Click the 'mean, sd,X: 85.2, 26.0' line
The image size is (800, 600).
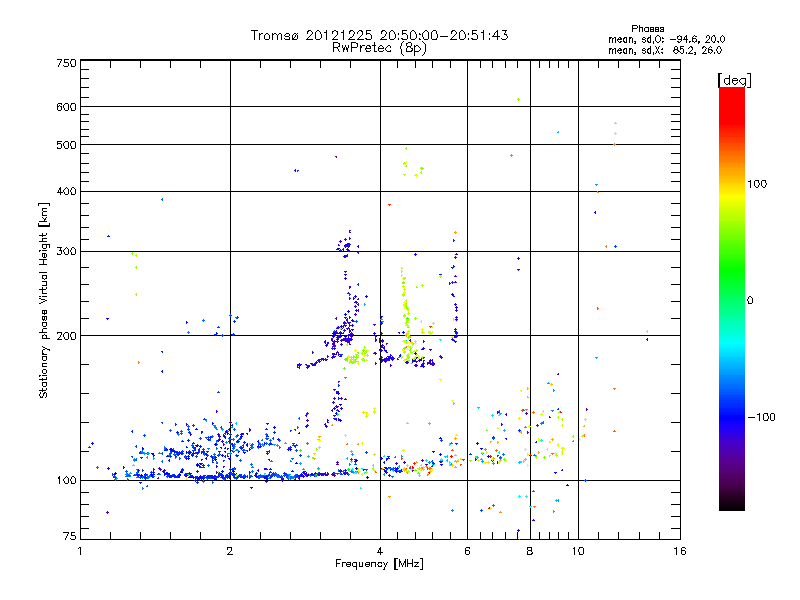tap(665, 50)
